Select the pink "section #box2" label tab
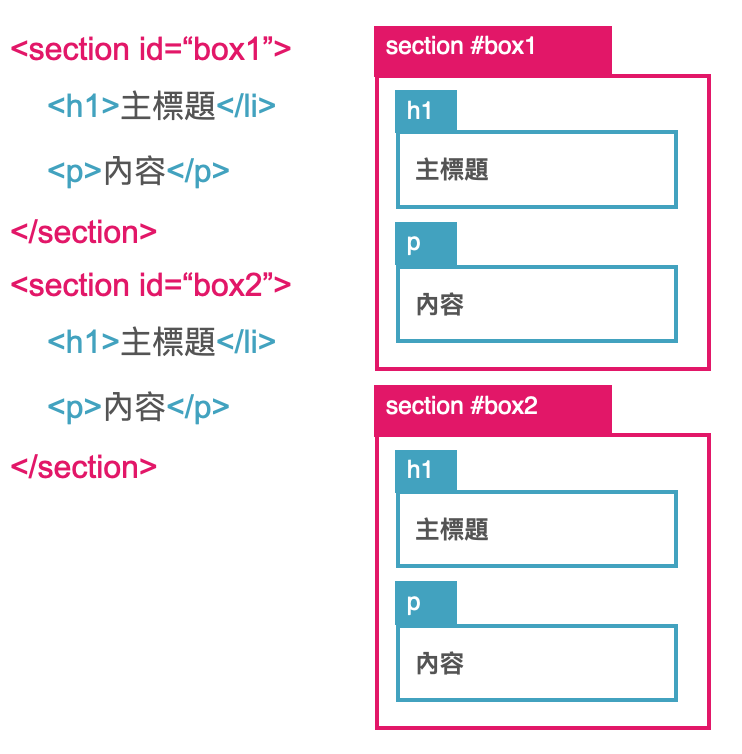742x754 pixels. click(x=492, y=408)
